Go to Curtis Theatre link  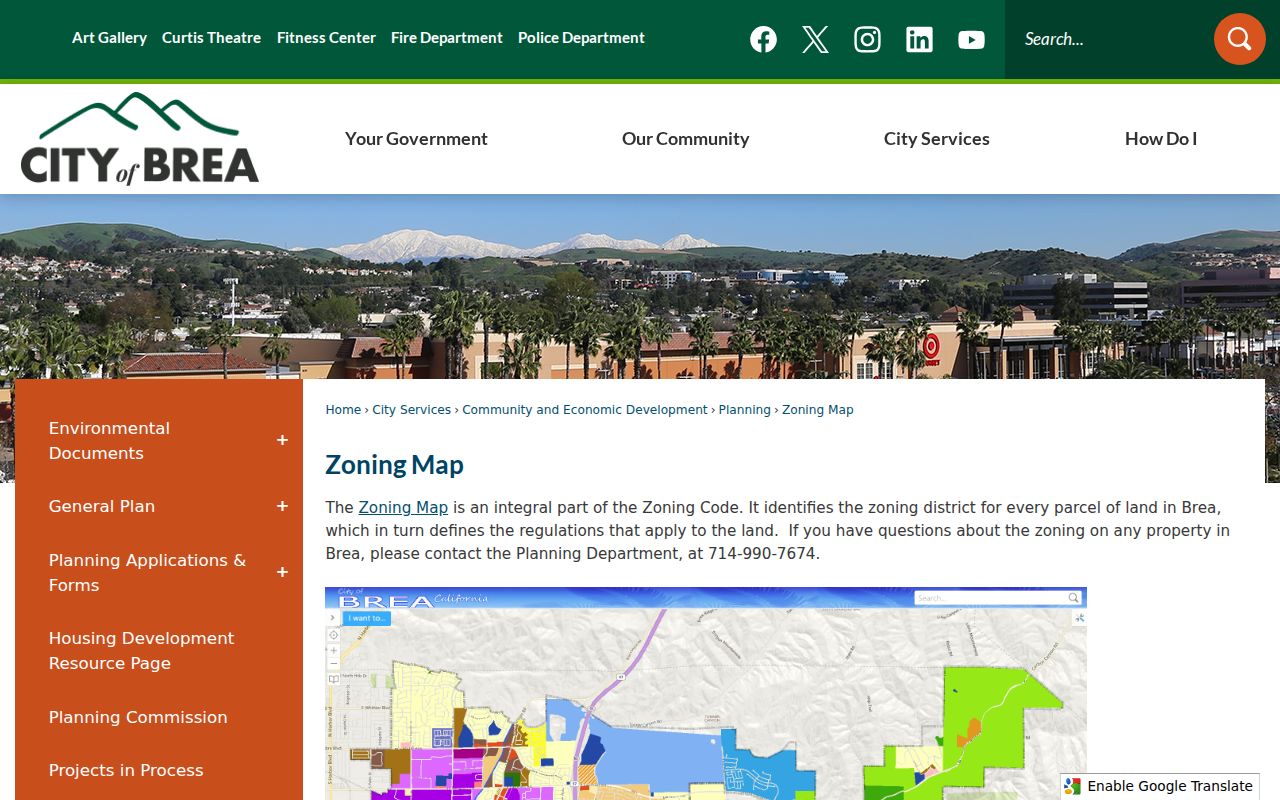tap(211, 38)
